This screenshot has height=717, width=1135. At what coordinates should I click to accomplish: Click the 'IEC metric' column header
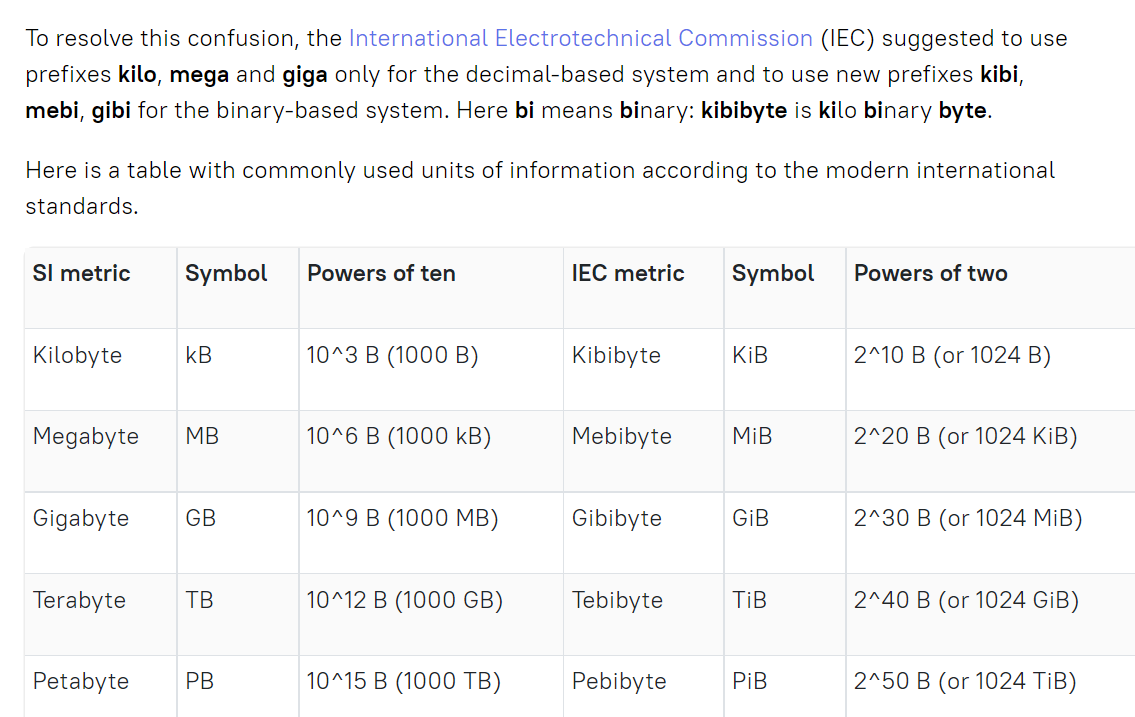click(628, 274)
